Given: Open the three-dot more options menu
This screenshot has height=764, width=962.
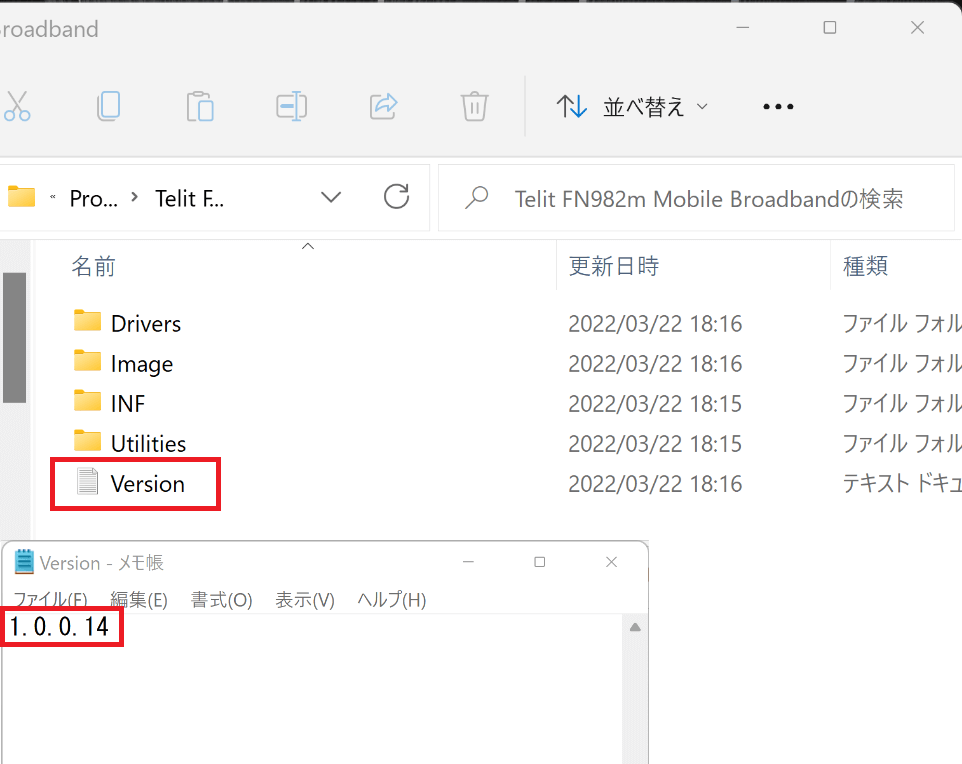Looking at the screenshot, I should (778, 107).
